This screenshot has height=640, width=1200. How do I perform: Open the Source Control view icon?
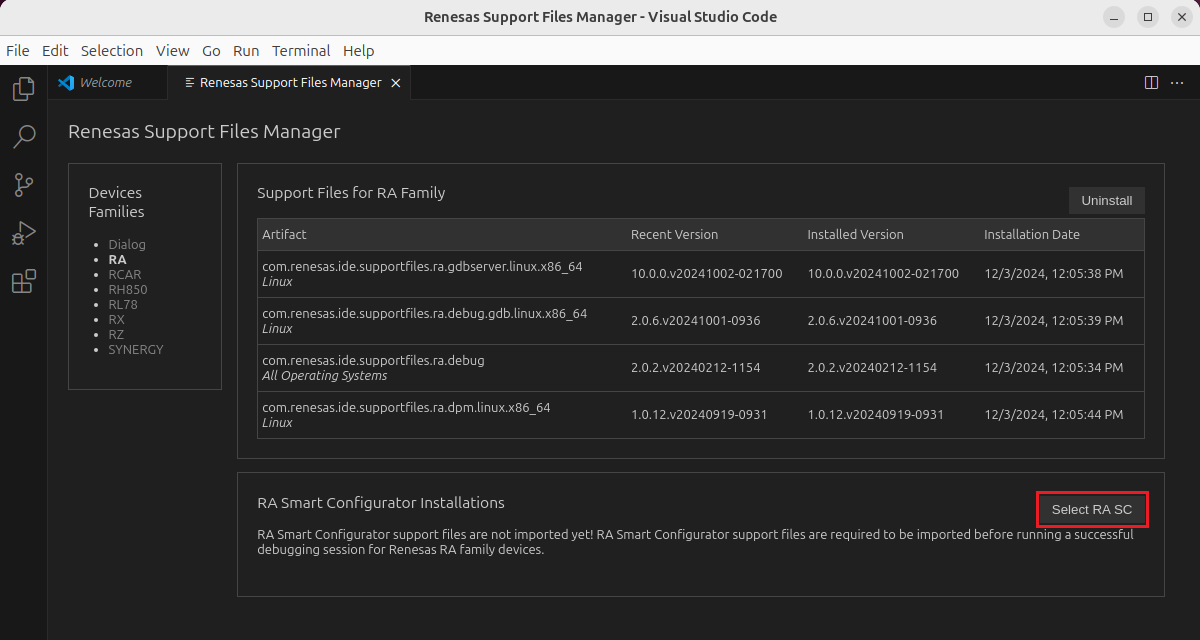tap(23, 185)
